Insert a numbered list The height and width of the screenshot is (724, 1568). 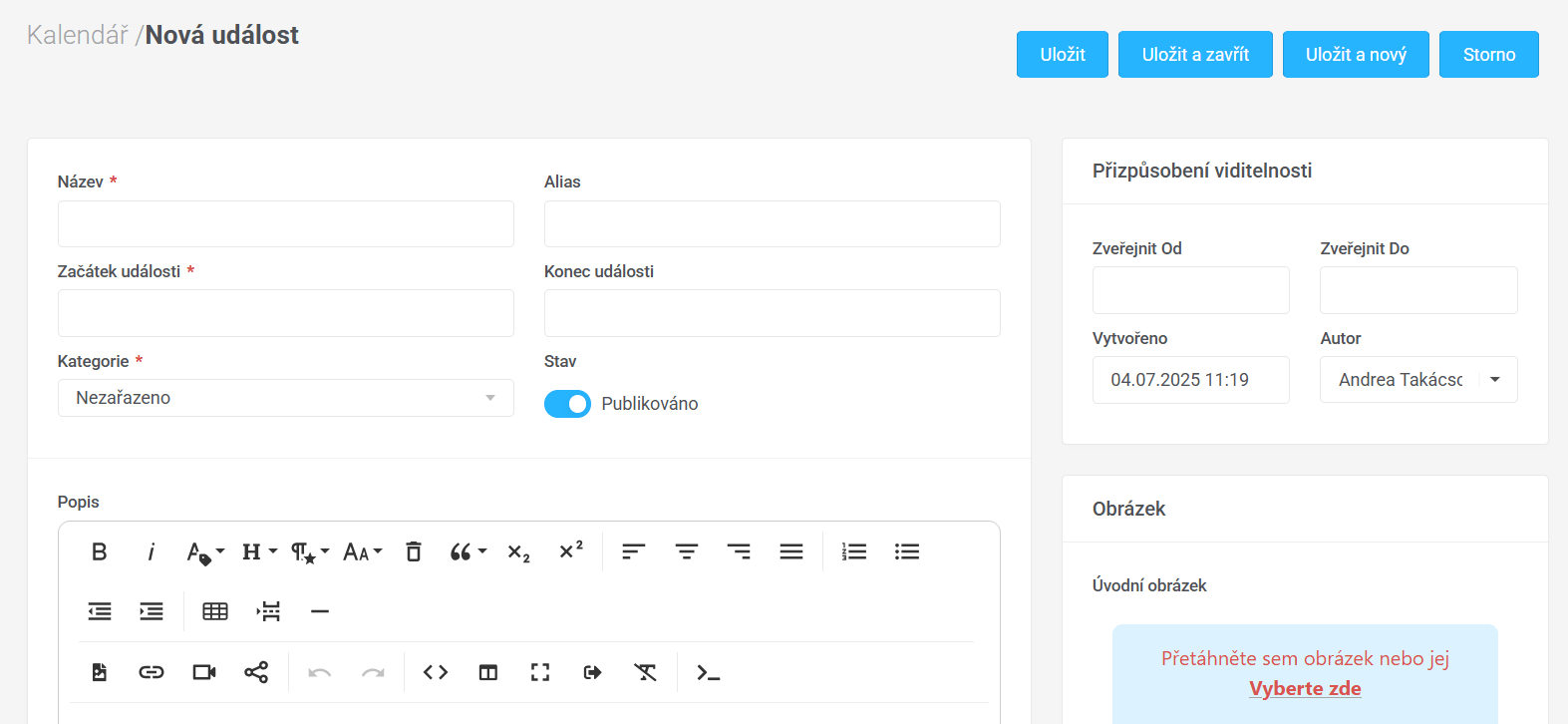click(854, 551)
